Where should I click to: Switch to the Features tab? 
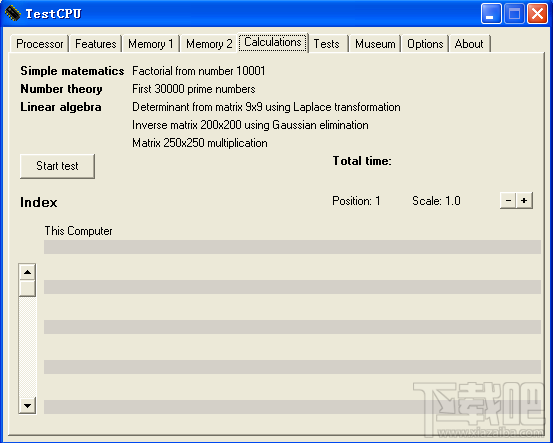pos(96,44)
